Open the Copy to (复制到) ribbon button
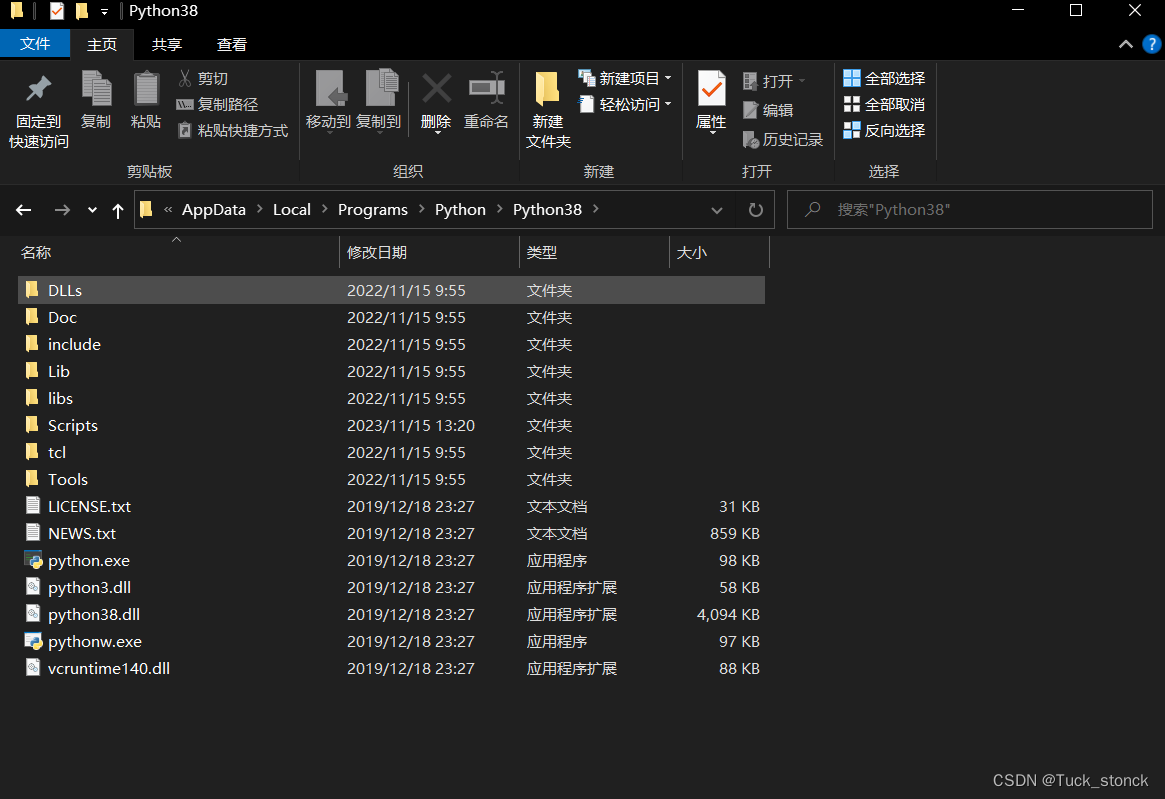The height and width of the screenshot is (799, 1165). (379, 101)
